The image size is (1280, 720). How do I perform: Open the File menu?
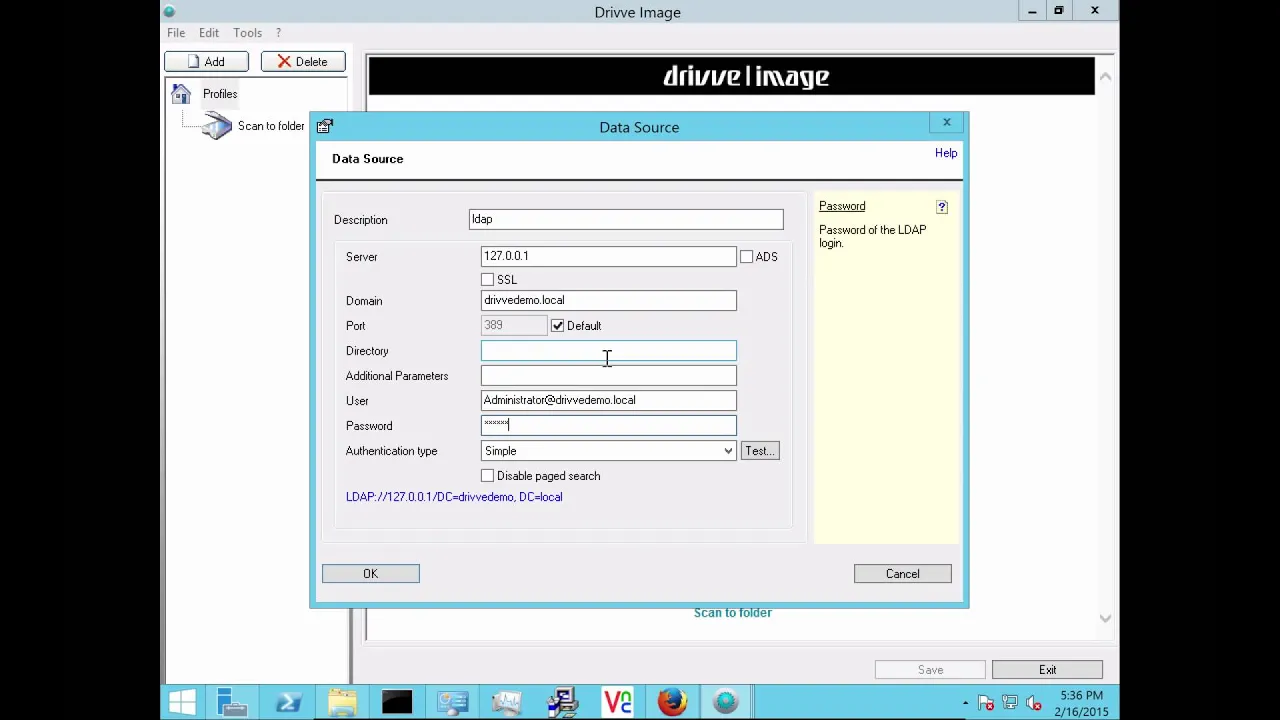176,33
